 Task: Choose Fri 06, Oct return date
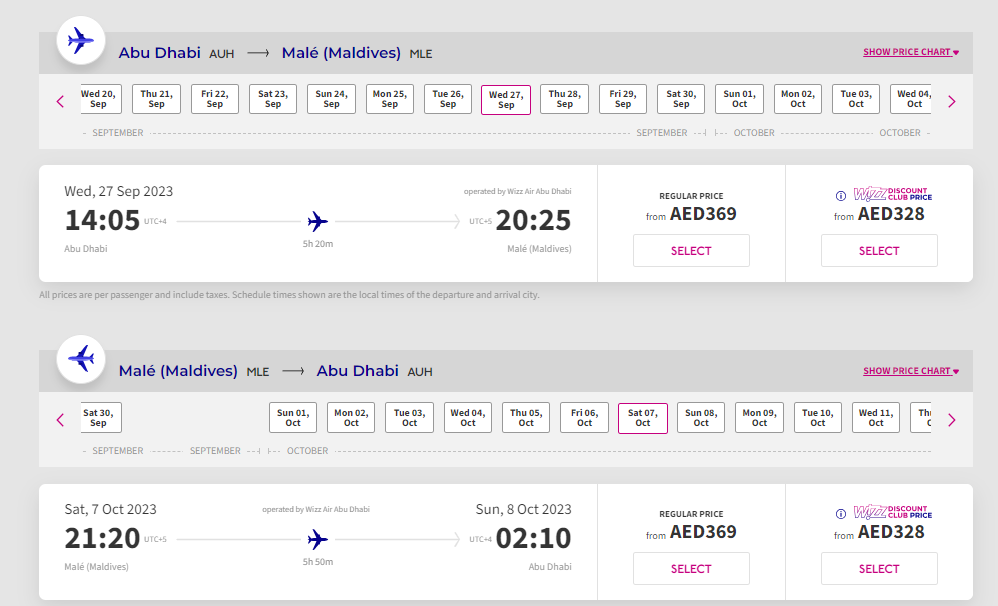point(584,417)
